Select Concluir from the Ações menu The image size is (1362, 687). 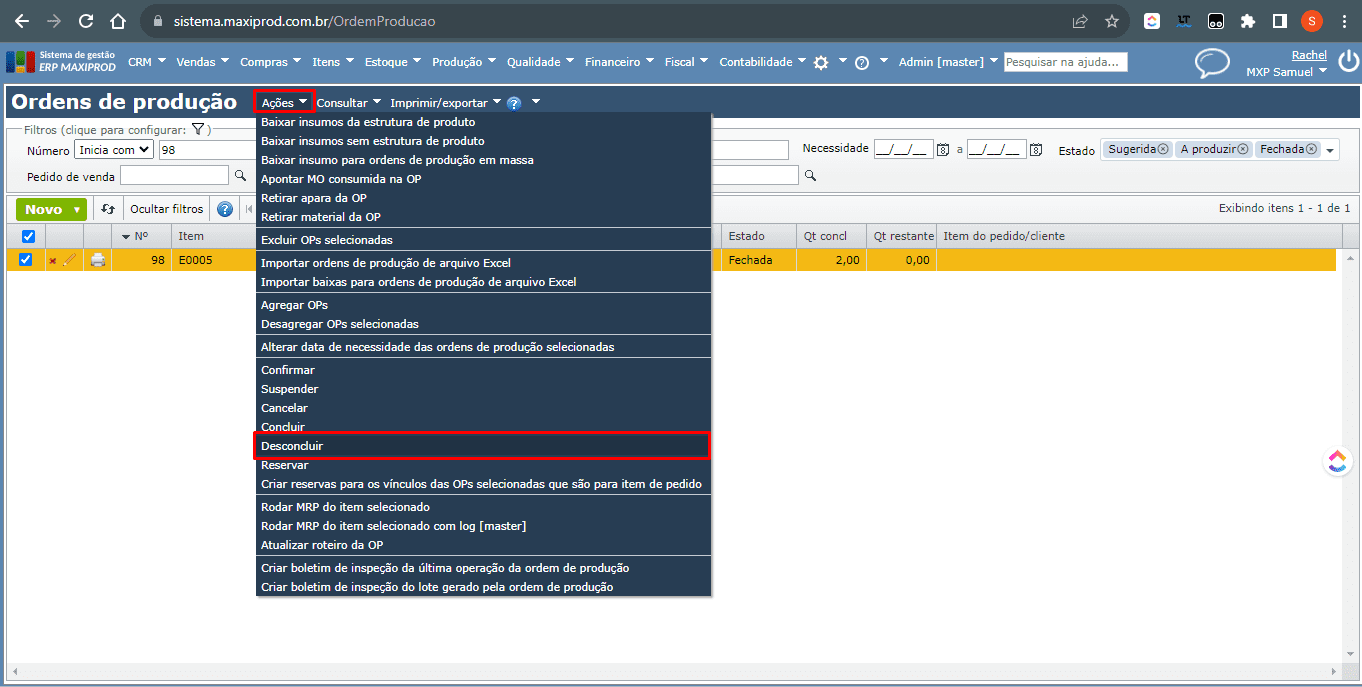coord(482,427)
